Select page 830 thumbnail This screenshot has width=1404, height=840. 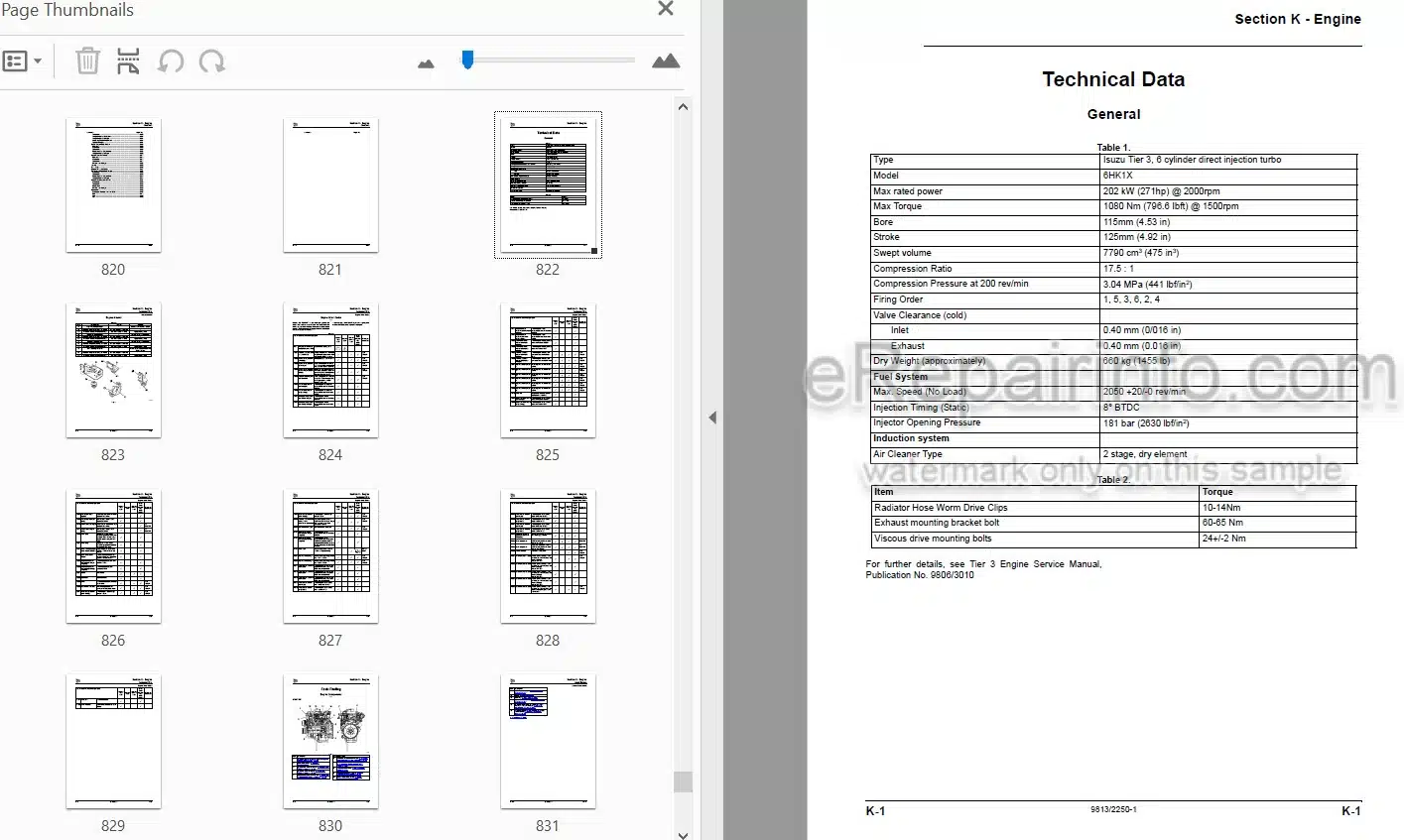(x=330, y=741)
